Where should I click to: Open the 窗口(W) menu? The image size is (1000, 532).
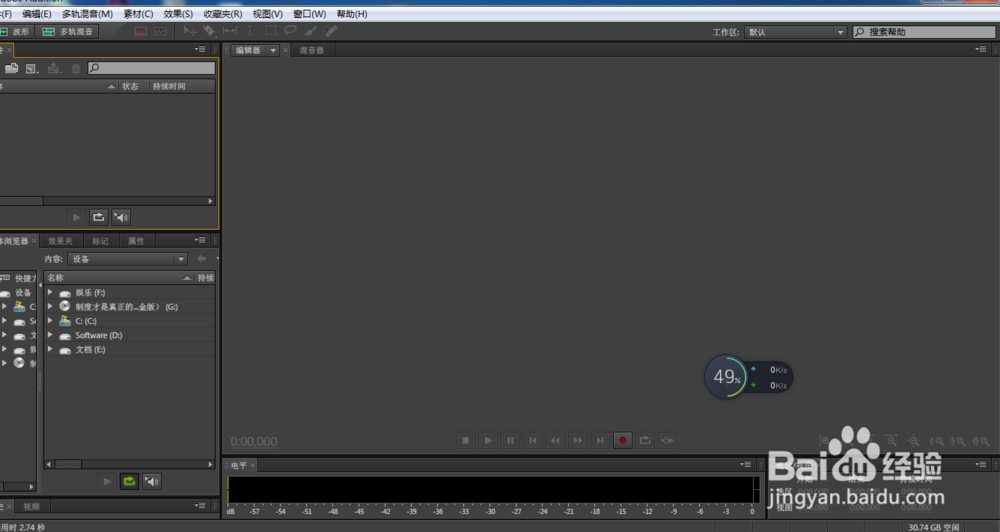pos(309,13)
